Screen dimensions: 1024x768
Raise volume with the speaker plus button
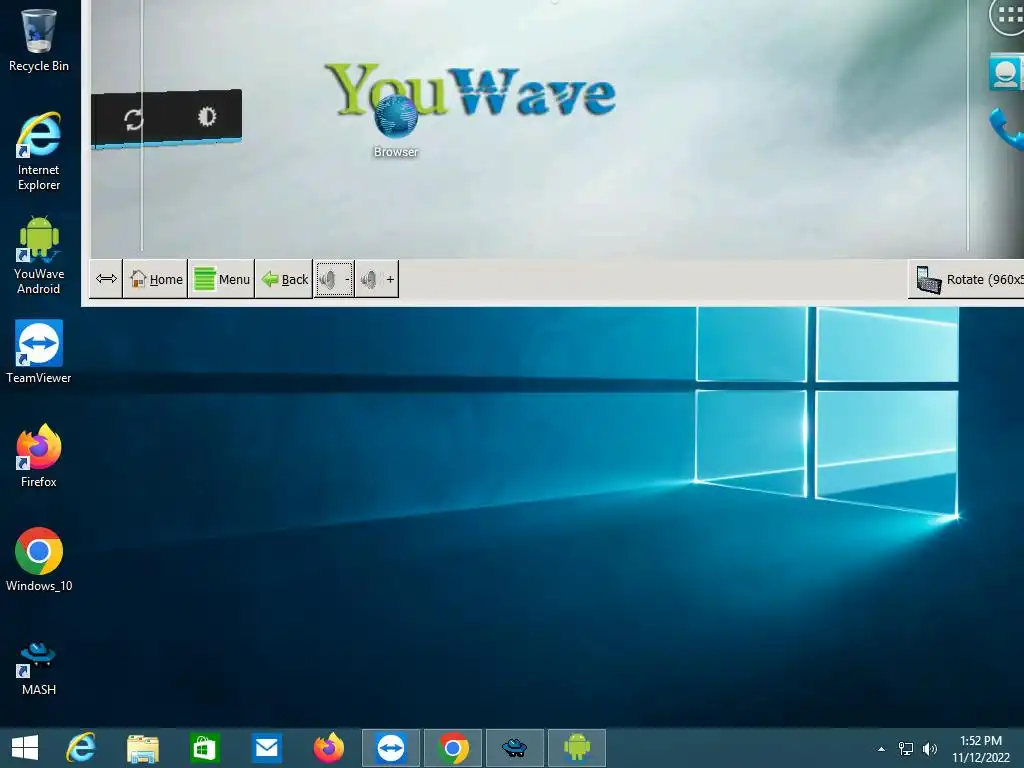coord(377,280)
